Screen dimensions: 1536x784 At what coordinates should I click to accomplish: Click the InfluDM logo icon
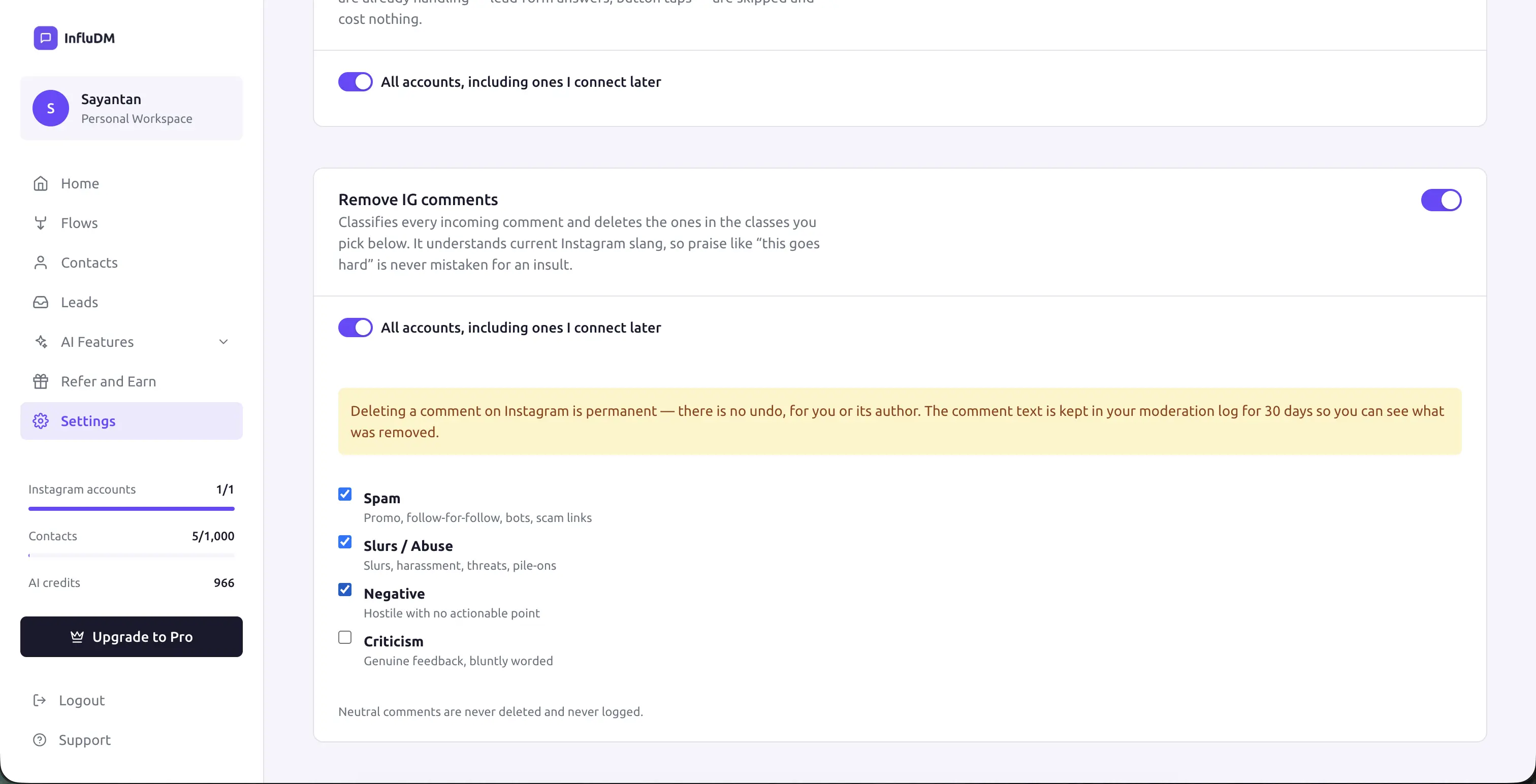45,38
